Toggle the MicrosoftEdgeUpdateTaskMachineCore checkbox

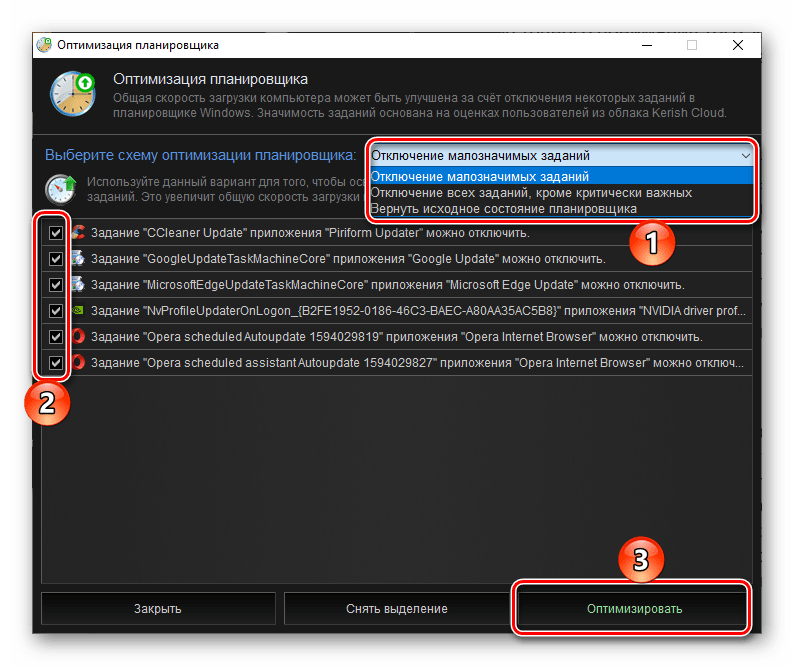[56, 285]
